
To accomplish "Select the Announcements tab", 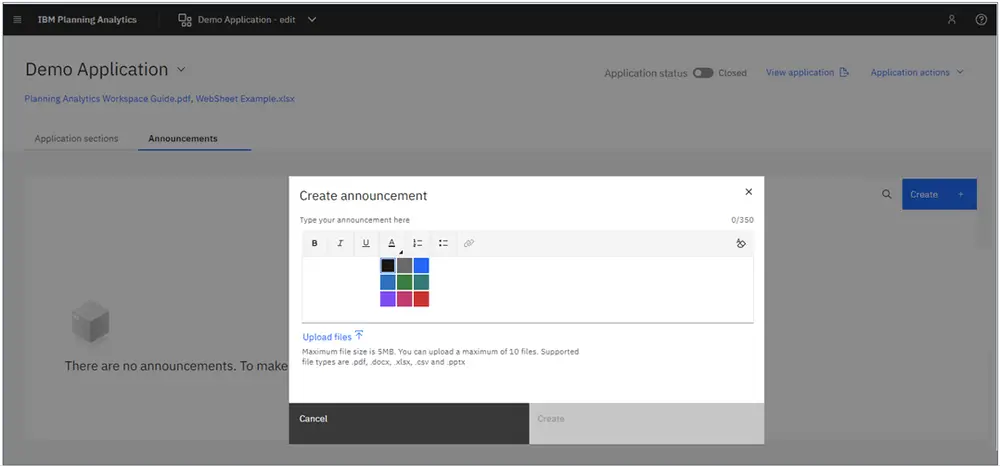I will 183,138.
